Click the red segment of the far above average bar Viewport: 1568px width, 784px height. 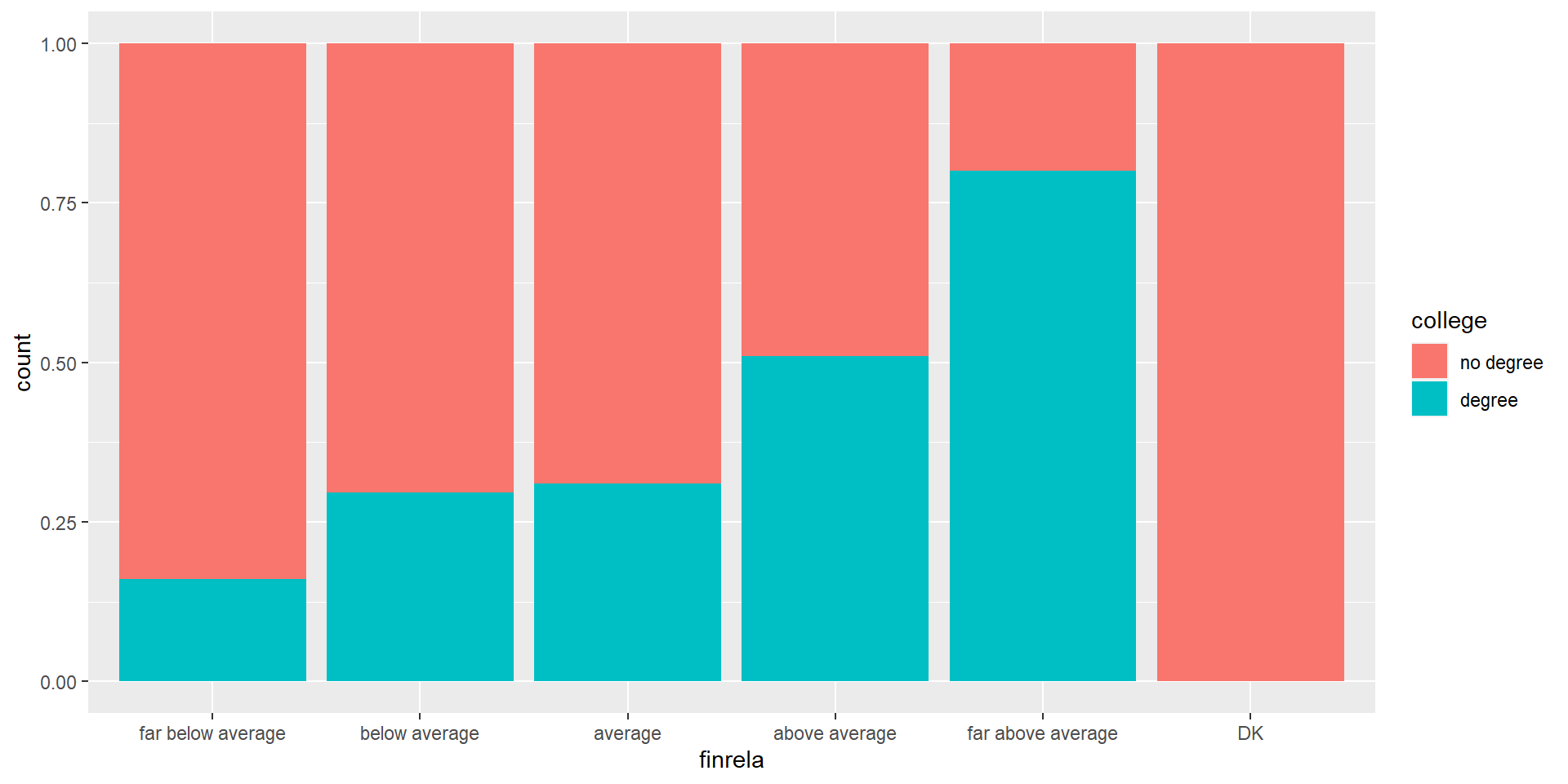pyautogui.click(x=1042, y=107)
